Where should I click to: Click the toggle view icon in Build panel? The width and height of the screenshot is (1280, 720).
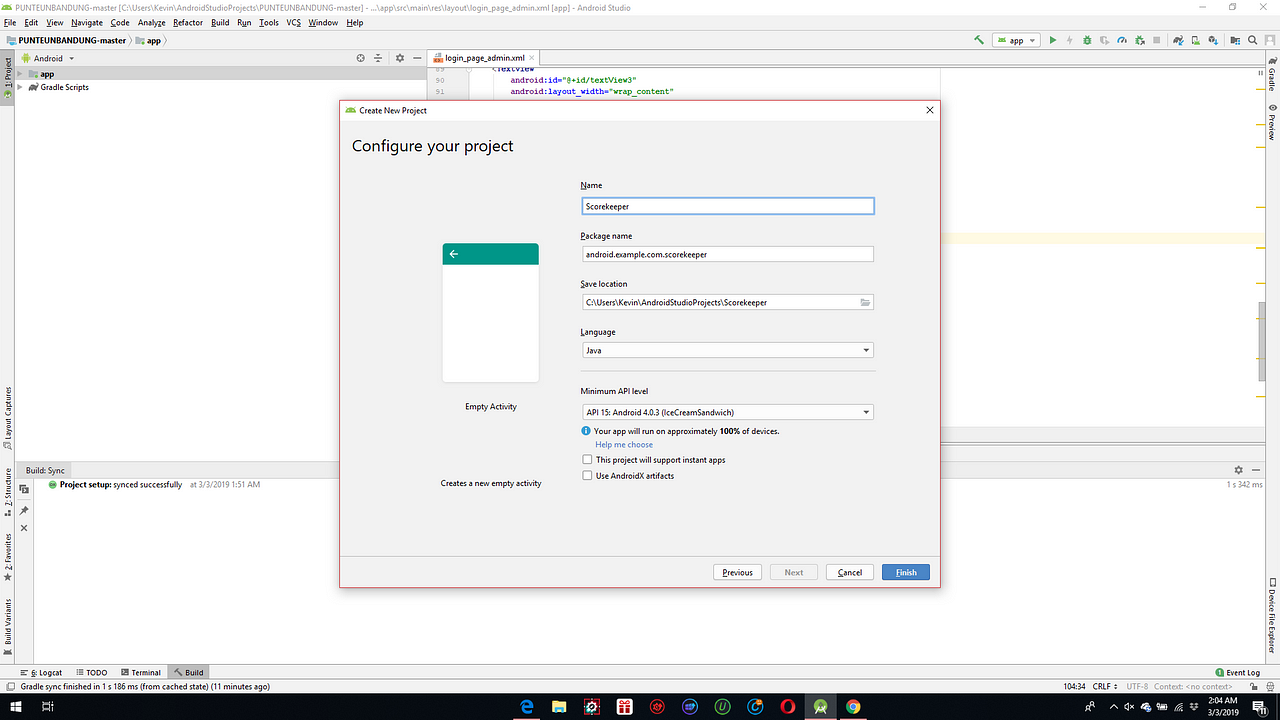[x=24, y=489]
